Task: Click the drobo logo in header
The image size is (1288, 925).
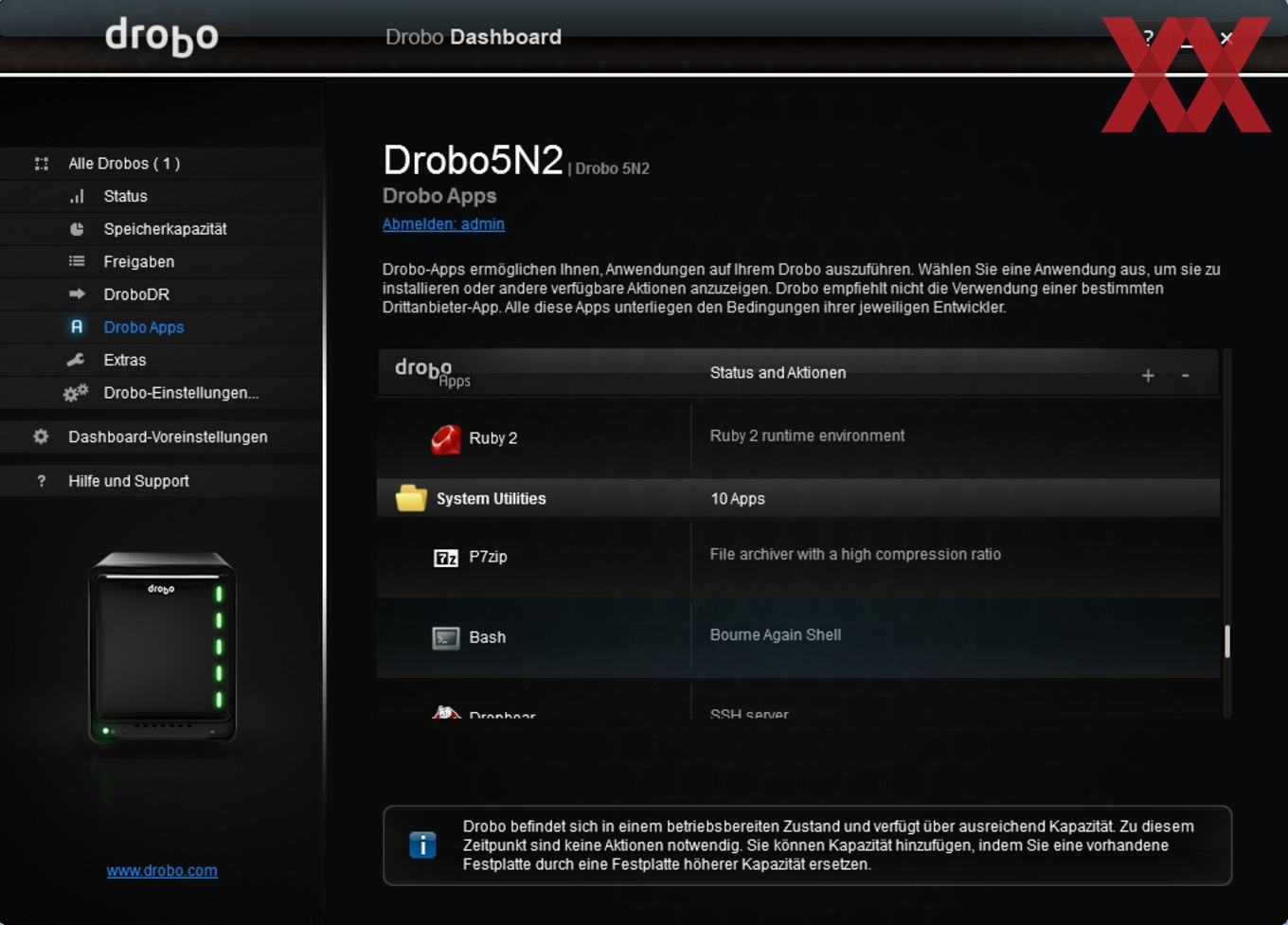Action: [162, 36]
